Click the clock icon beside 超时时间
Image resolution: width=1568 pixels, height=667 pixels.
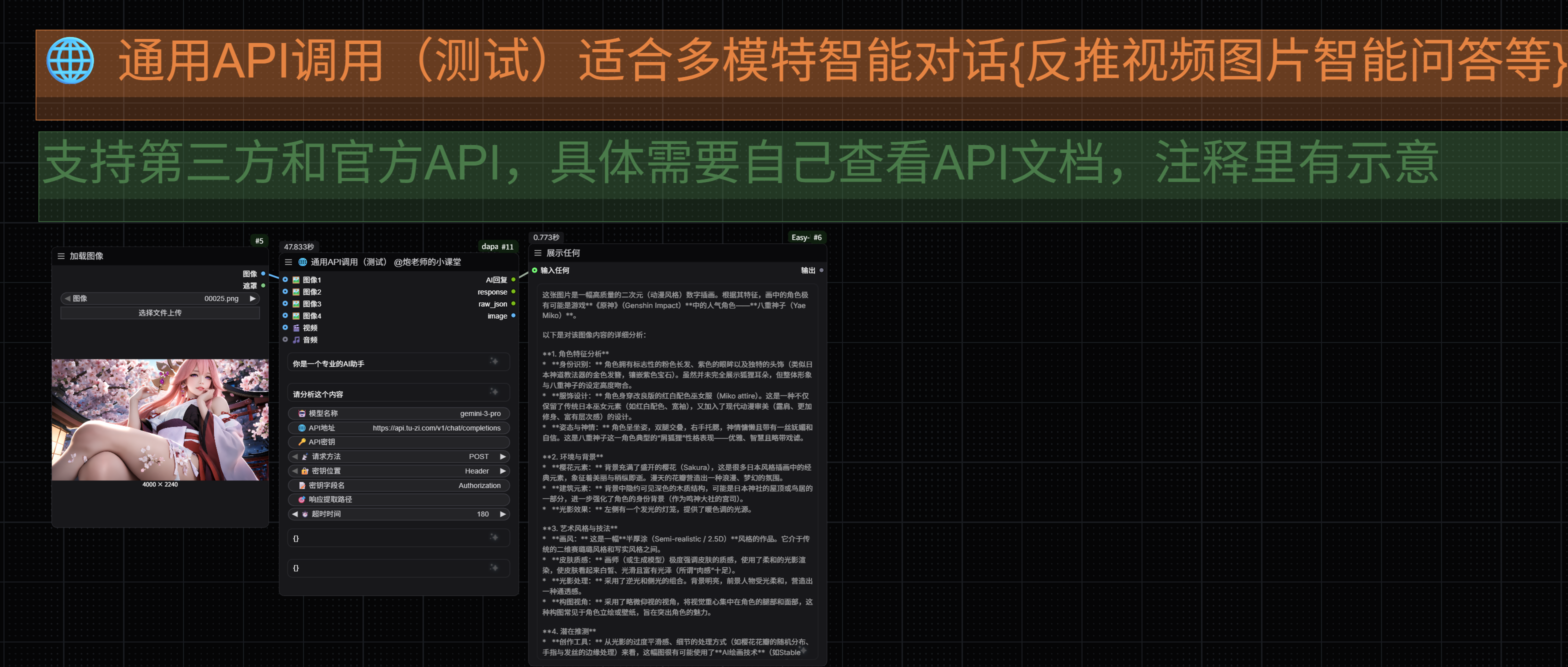point(305,514)
